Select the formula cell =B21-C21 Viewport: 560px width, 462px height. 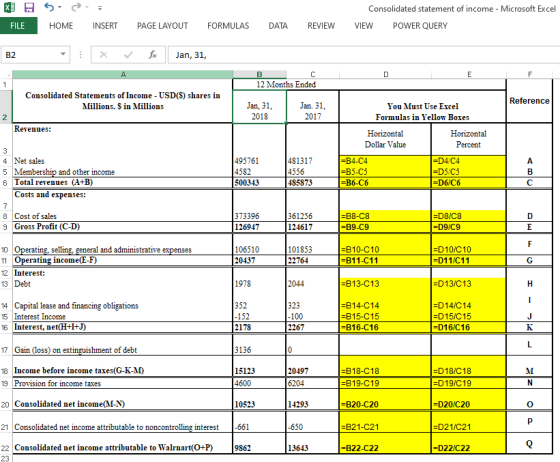click(385, 422)
